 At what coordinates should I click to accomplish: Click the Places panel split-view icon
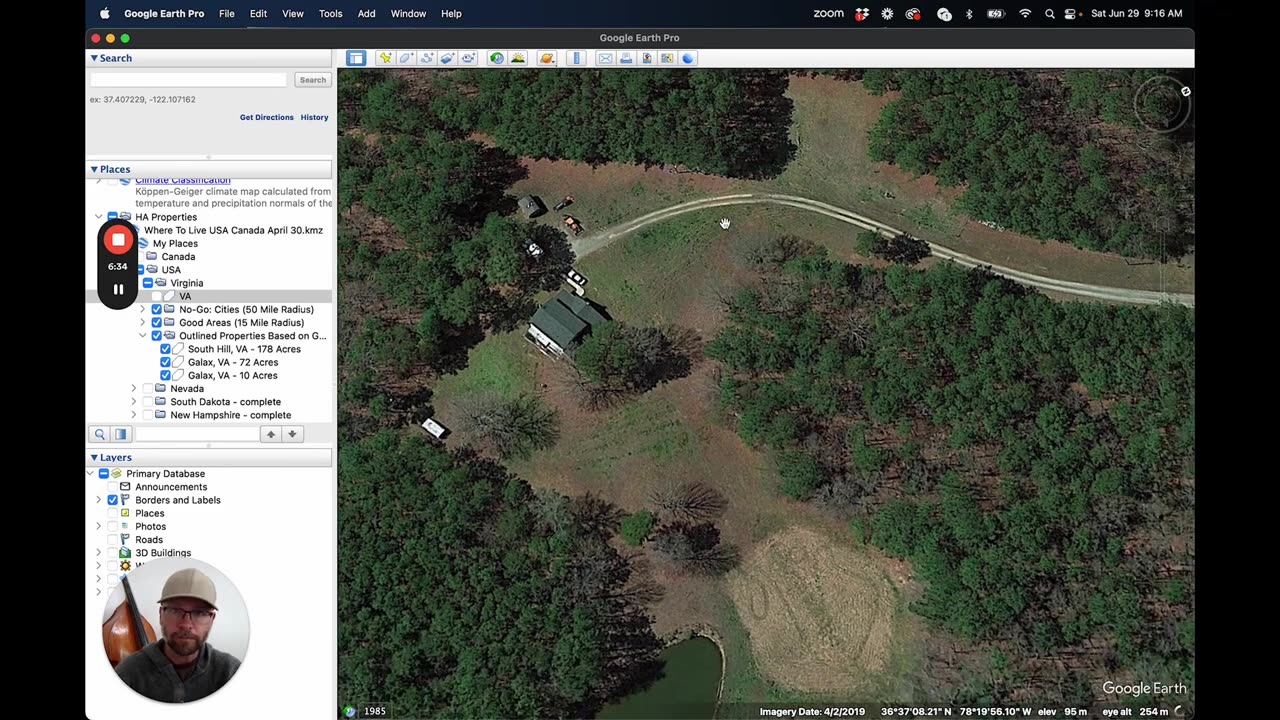tap(121, 434)
